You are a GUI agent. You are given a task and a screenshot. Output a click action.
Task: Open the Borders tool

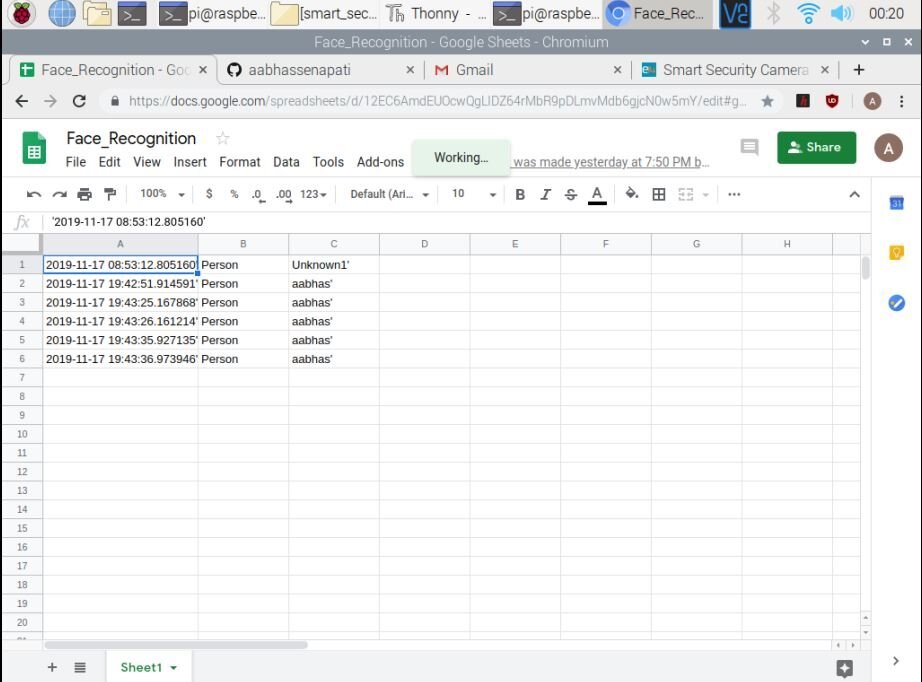pyautogui.click(x=659, y=194)
